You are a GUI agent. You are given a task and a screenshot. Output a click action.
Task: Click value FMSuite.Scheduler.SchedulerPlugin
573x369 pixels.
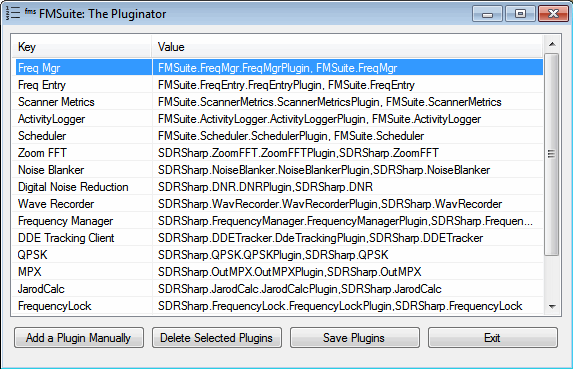click(x=291, y=136)
